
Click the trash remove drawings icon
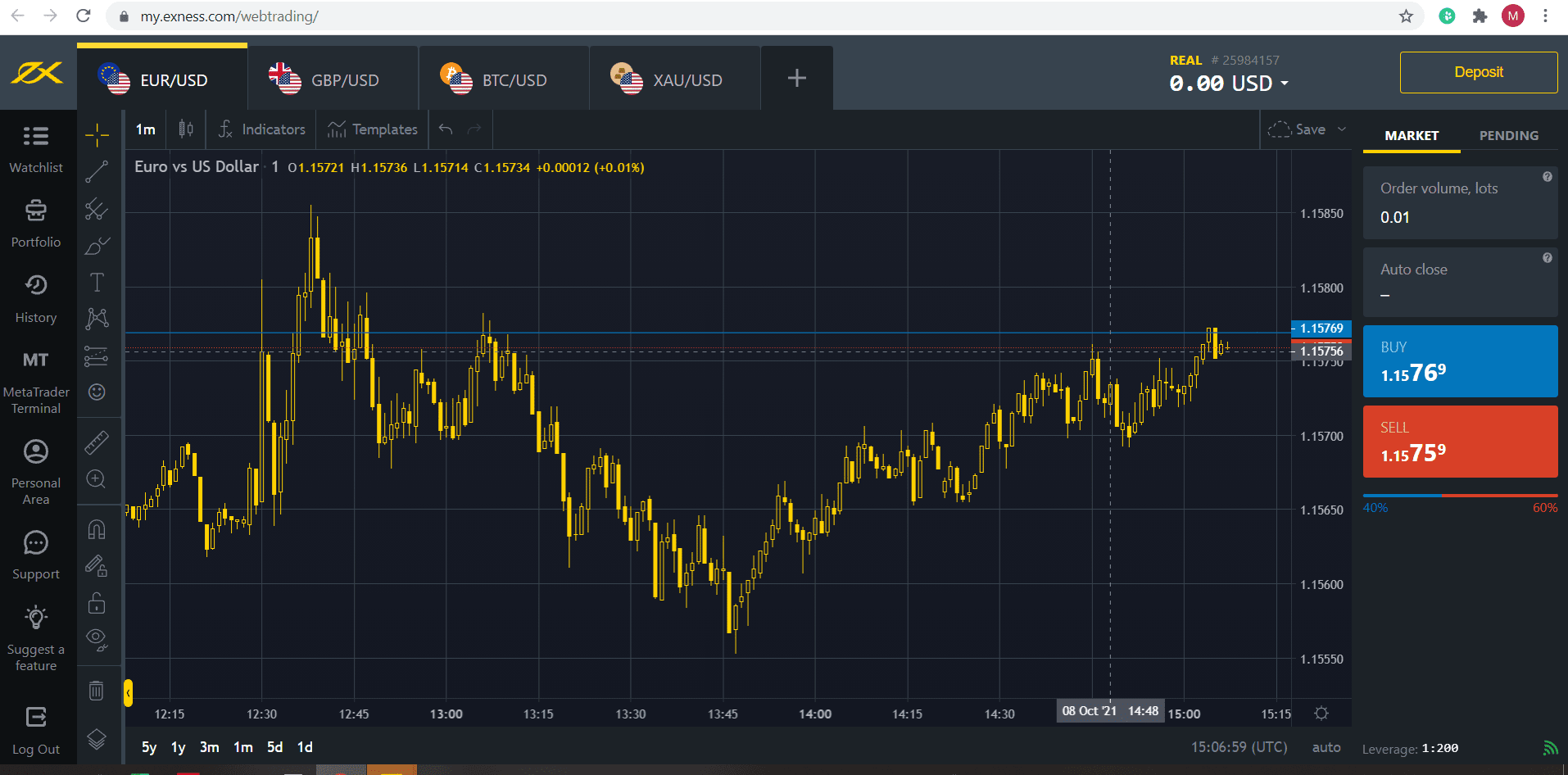(97, 691)
